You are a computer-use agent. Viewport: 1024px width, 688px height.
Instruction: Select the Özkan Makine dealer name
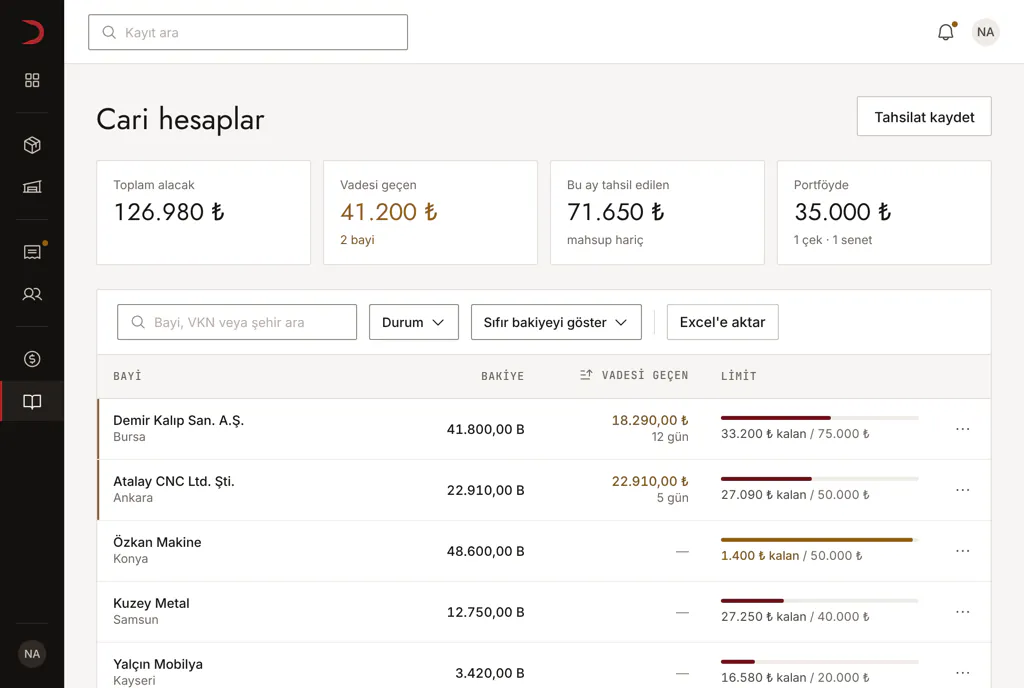coord(157,542)
